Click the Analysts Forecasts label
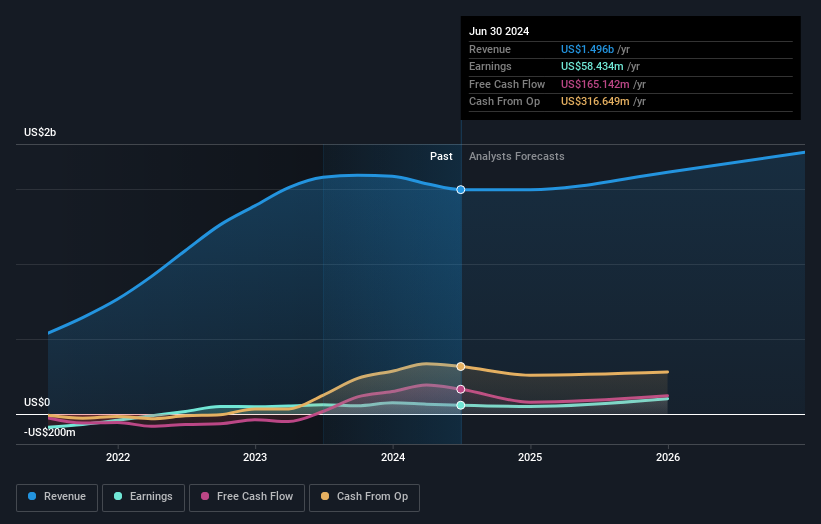The image size is (821, 524). click(517, 156)
